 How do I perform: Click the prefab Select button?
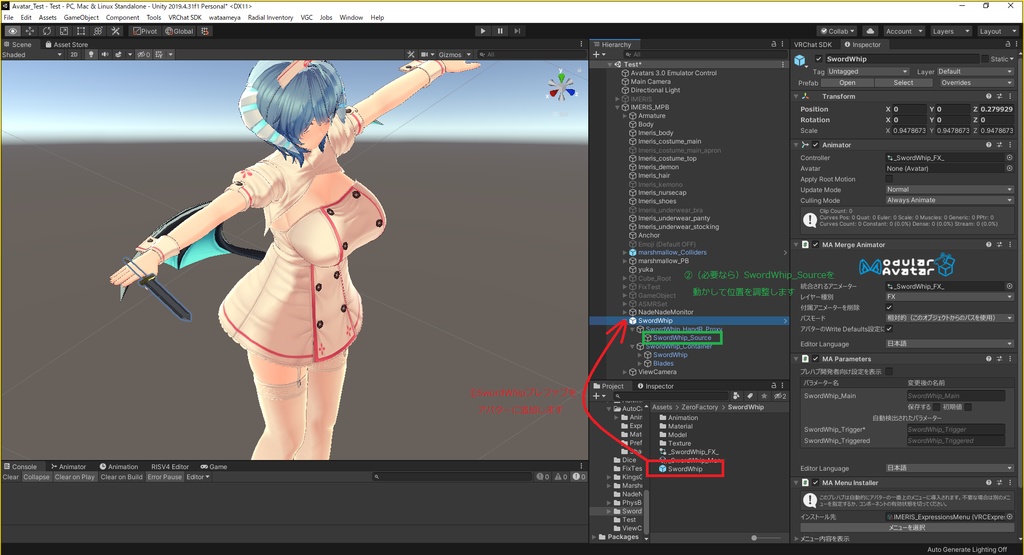pyautogui.click(x=903, y=83)
